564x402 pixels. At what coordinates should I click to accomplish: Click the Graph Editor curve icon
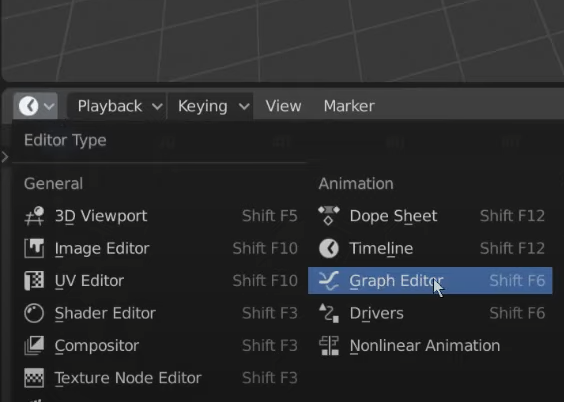[329, 280]
